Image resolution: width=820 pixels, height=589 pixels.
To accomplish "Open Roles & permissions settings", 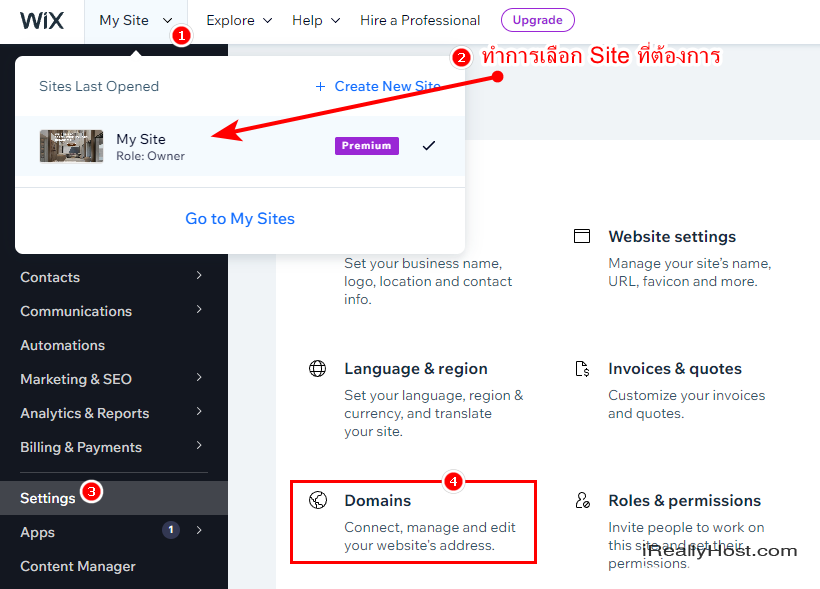I will (685, 501).
